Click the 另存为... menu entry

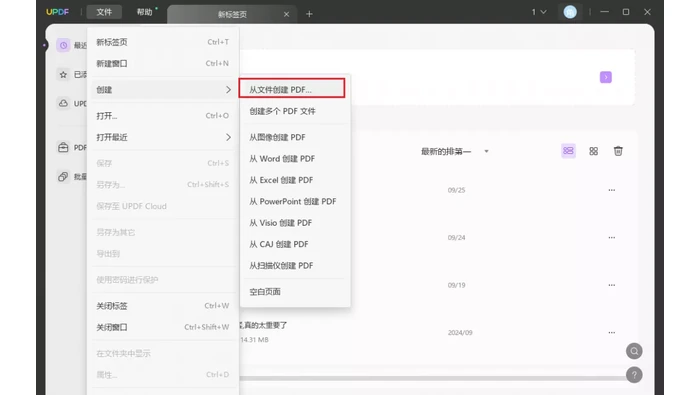click(x=163, y=184)
